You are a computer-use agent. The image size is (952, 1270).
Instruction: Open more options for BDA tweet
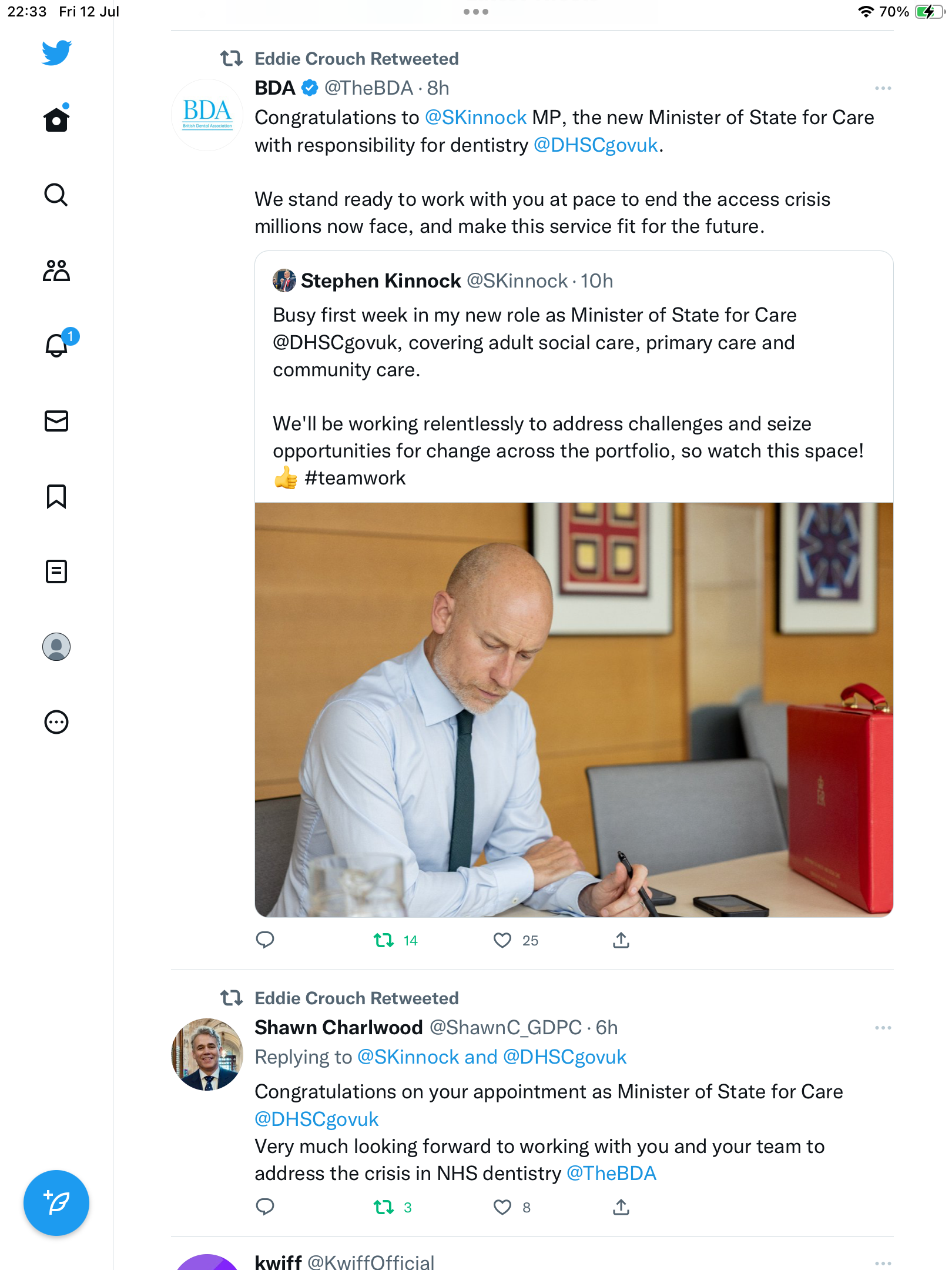click(883, 88)
